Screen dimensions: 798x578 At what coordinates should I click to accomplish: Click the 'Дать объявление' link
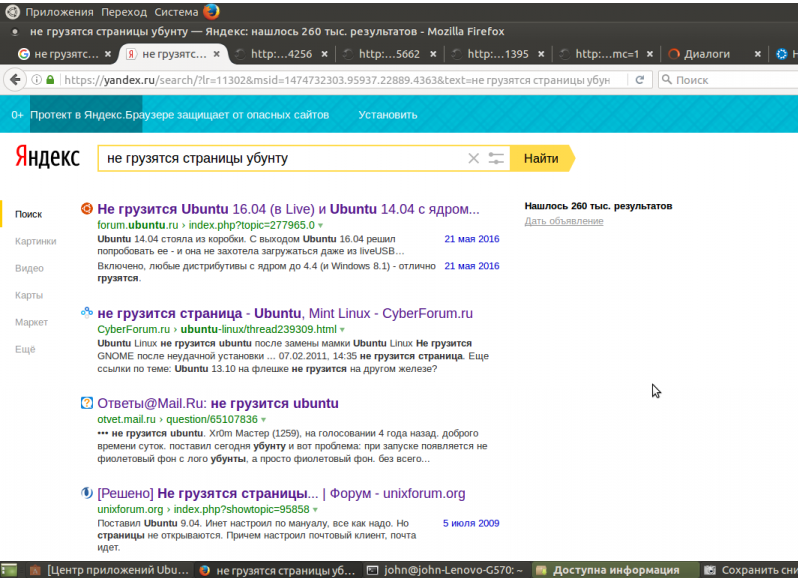click(564, 221)
